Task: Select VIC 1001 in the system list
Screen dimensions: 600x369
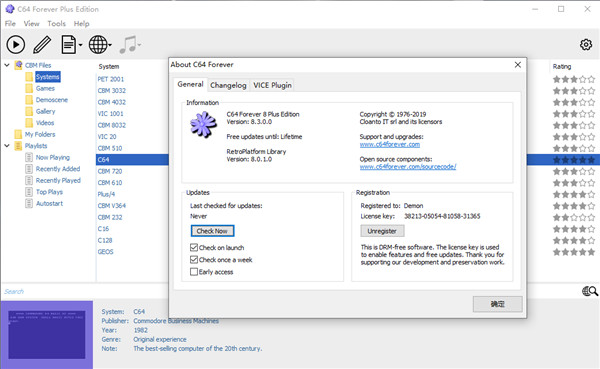Action: pyautogui.click(x=110, y=114)
